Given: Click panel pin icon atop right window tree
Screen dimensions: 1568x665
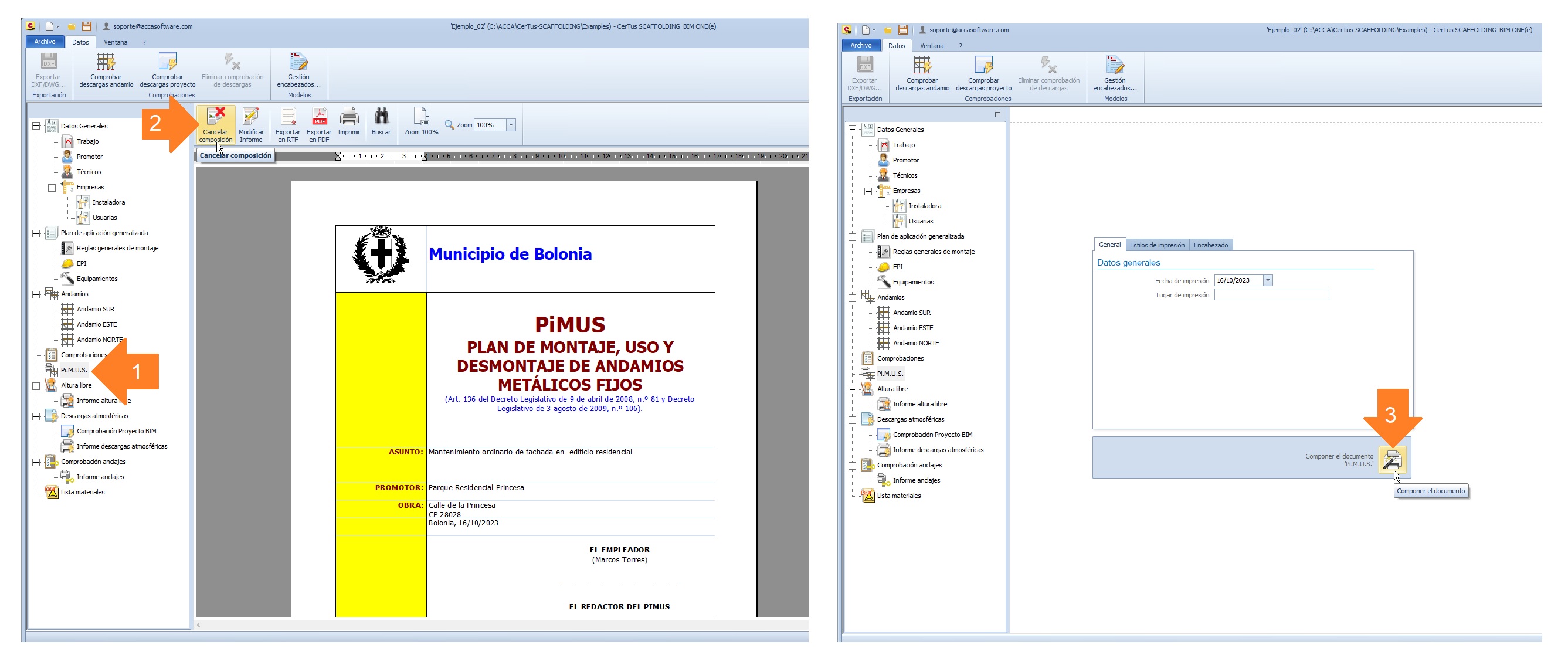Looking at the screenshot, I should click(x=997, y=114).
